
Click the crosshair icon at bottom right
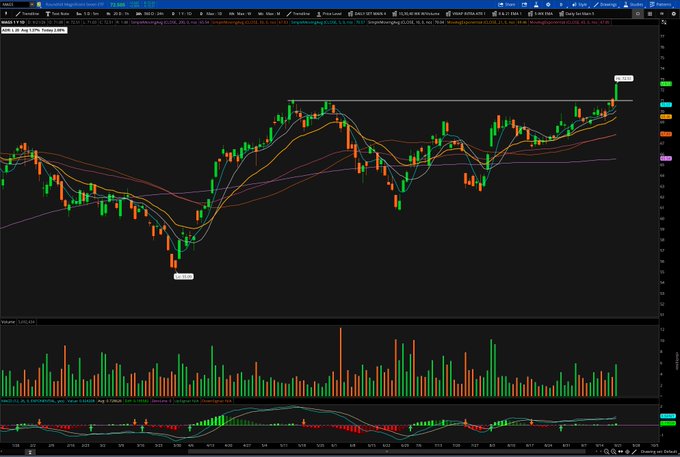pyautogui.click(x=628, y=452)
